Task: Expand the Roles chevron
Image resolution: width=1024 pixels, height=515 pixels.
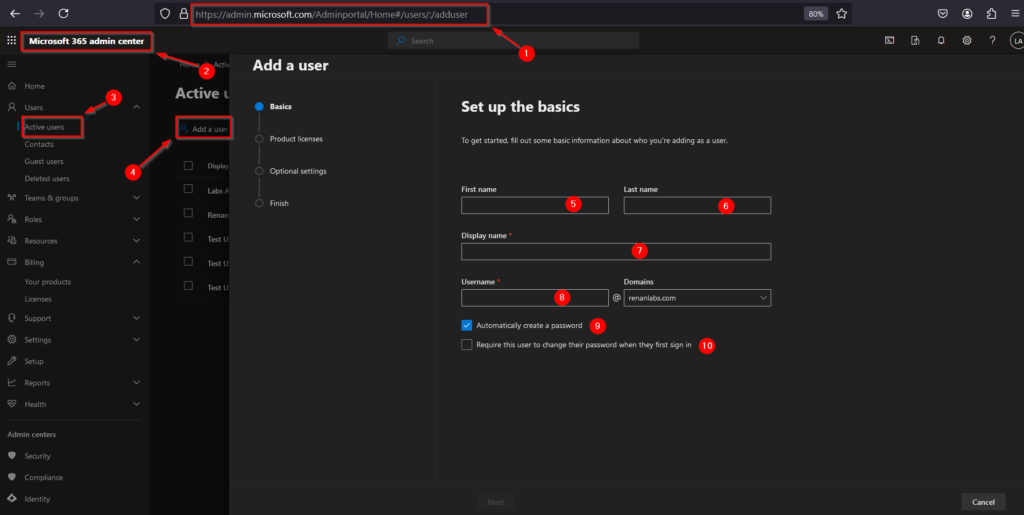Action: tap(136, 219)
